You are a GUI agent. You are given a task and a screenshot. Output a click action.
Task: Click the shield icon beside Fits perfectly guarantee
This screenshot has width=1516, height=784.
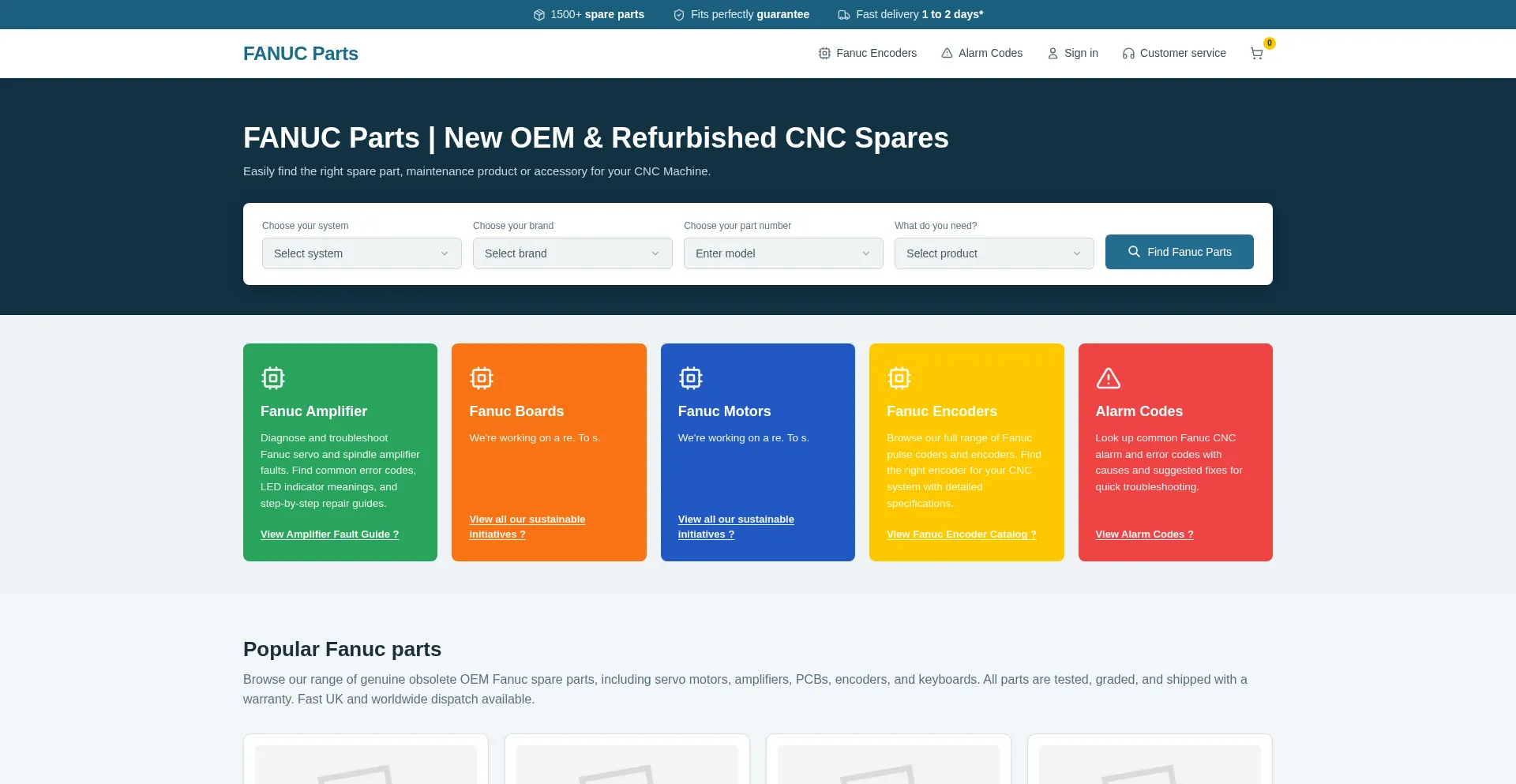[x=679, y=15]
